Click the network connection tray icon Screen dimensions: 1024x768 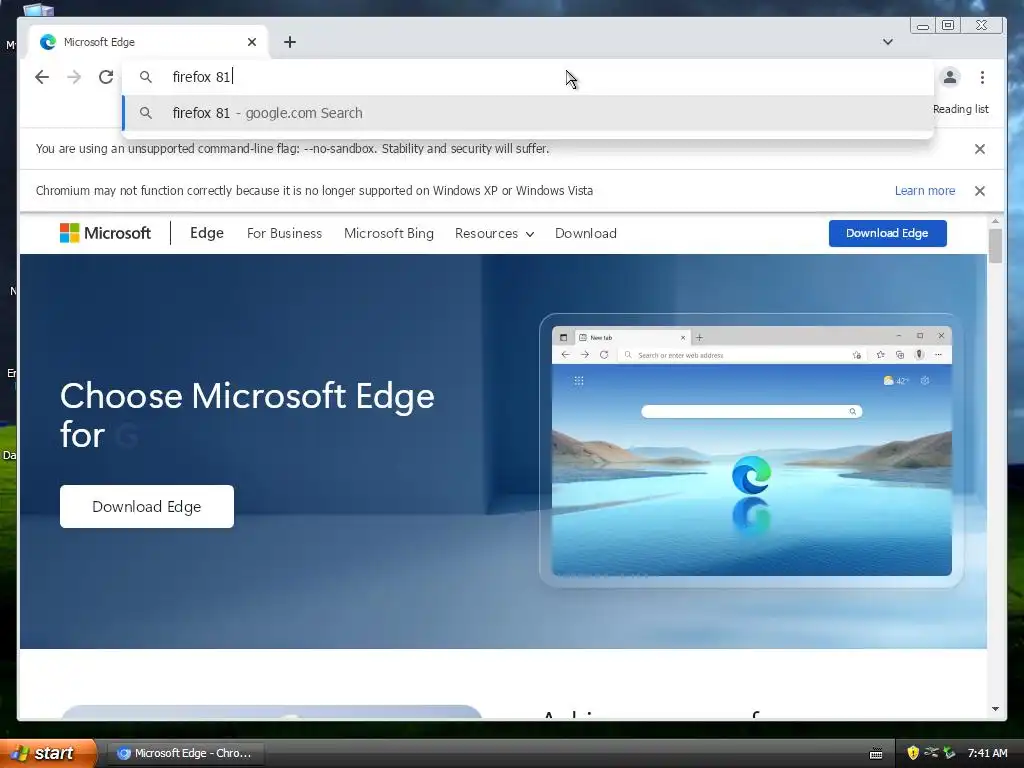tap(931, 753)
